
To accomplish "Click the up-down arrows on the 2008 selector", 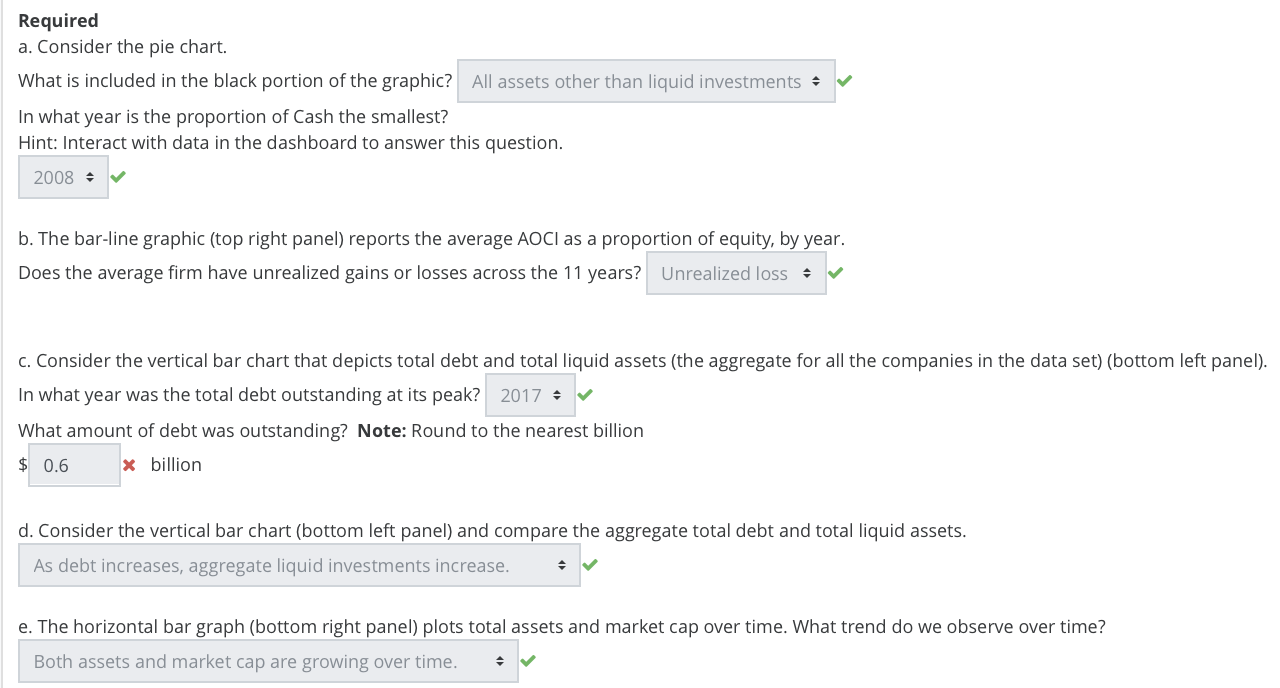I will coord(89,177).
